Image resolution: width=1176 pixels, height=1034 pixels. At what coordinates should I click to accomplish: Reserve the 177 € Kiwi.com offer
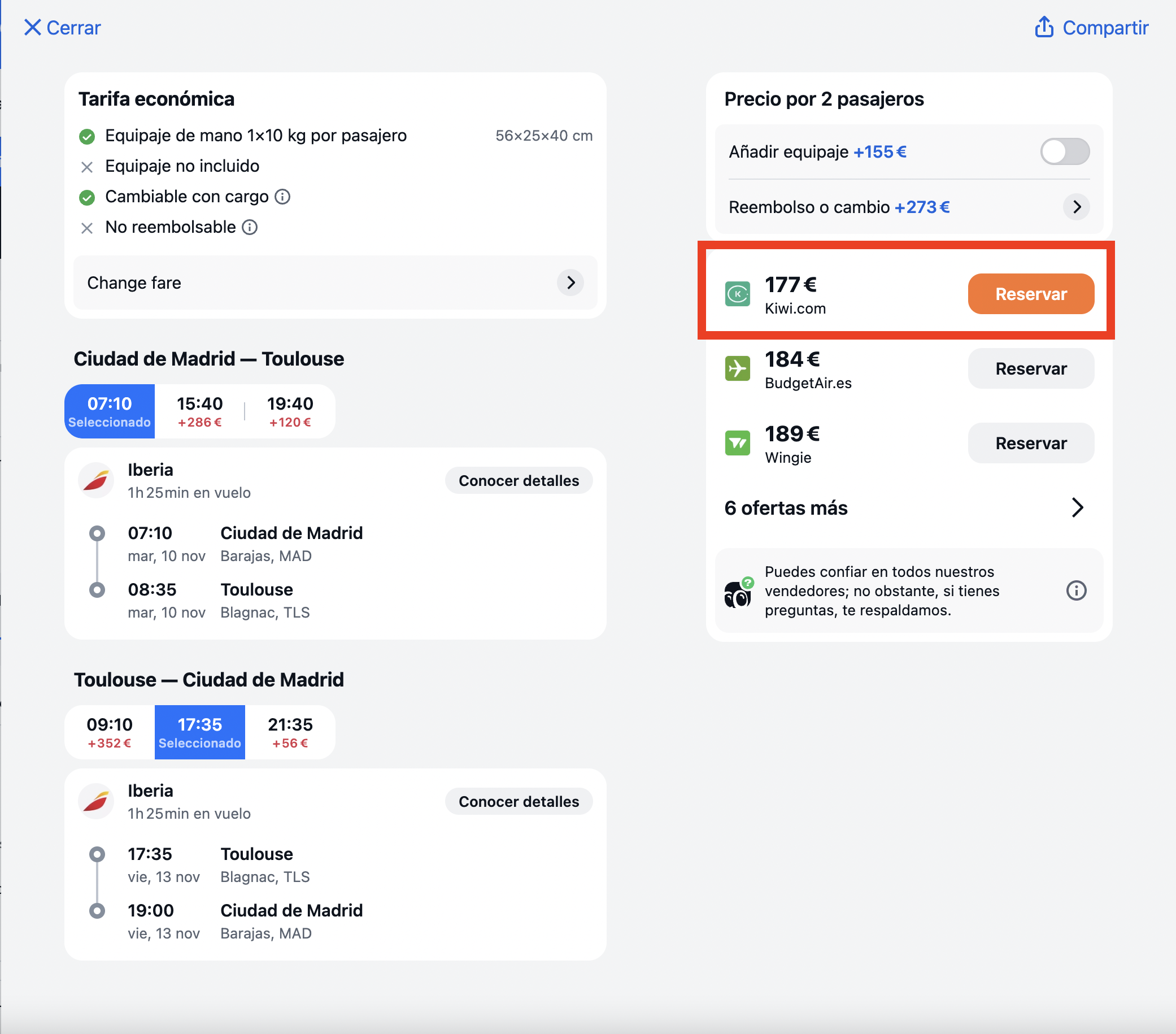pos(1030,294)
